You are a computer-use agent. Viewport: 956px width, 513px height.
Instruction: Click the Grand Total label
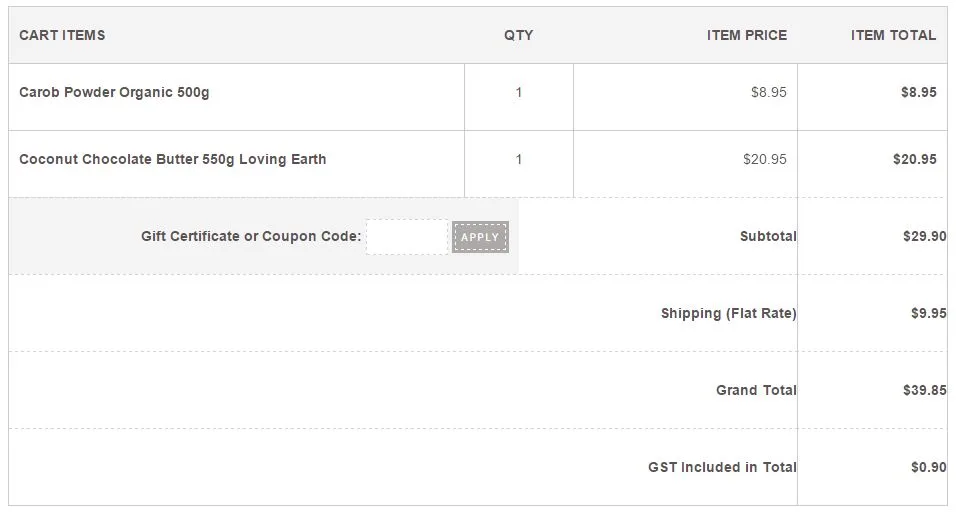coord(756,391)
